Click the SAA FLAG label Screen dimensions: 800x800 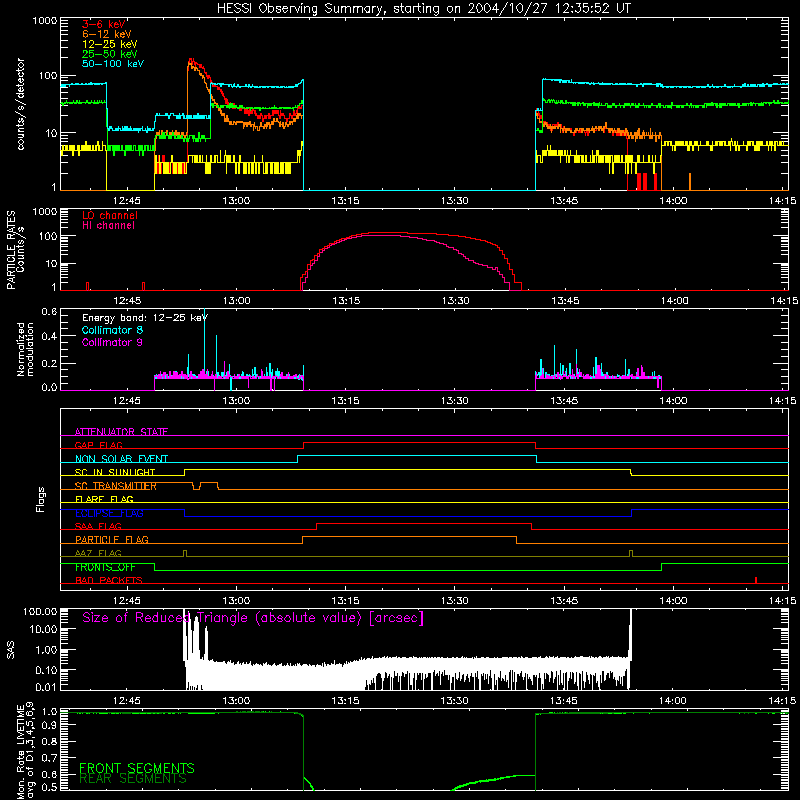(x=98, y=526)
